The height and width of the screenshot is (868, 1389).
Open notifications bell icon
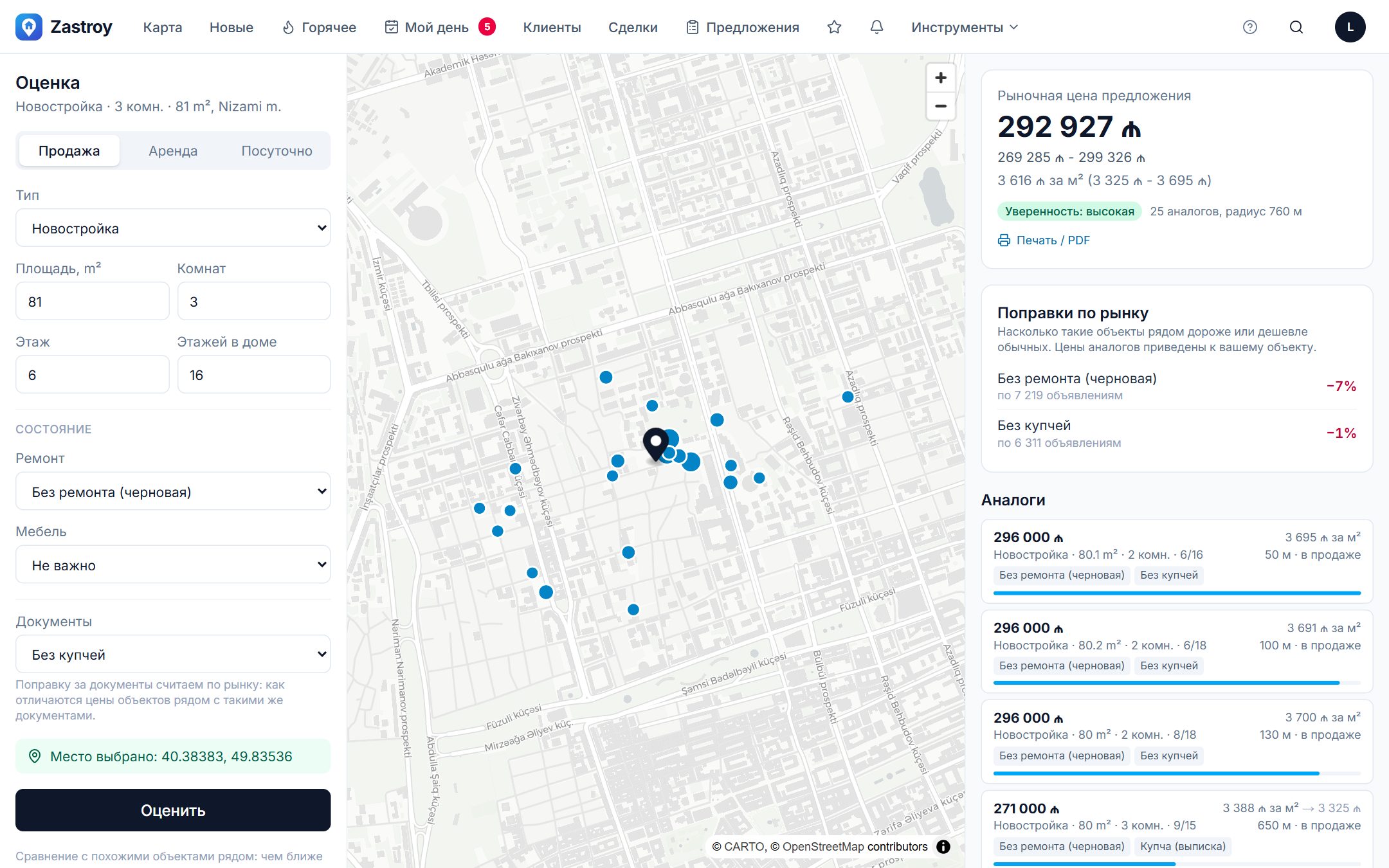click(876, 27)
